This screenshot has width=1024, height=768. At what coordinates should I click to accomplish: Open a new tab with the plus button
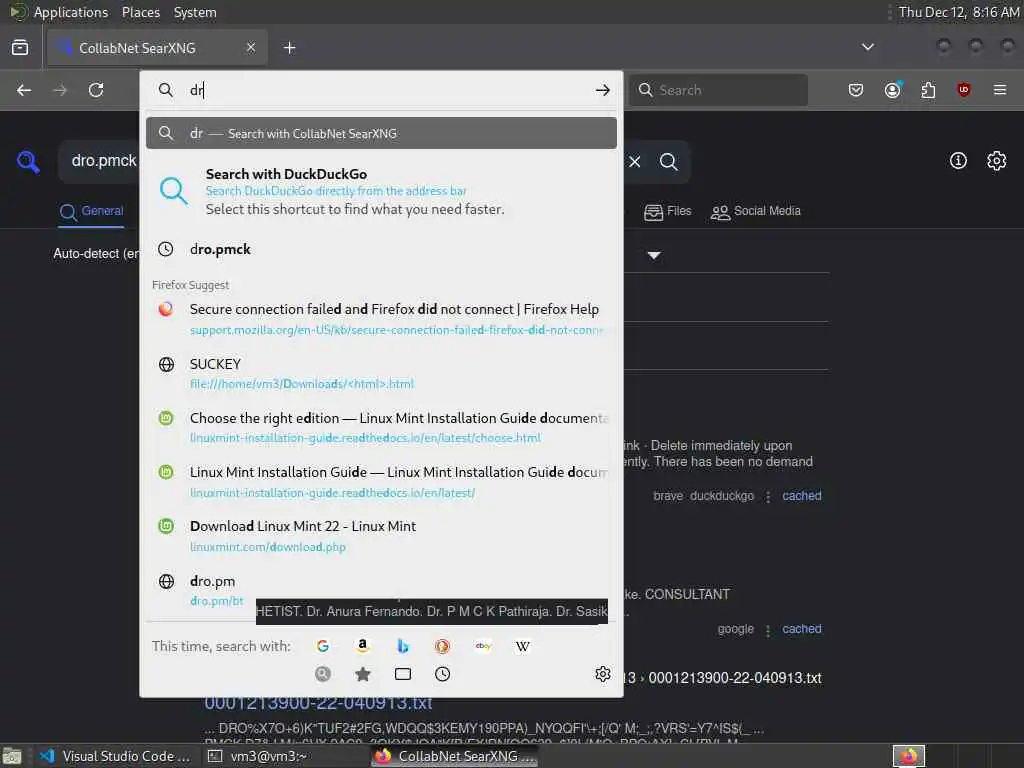(x=290, y=48)
